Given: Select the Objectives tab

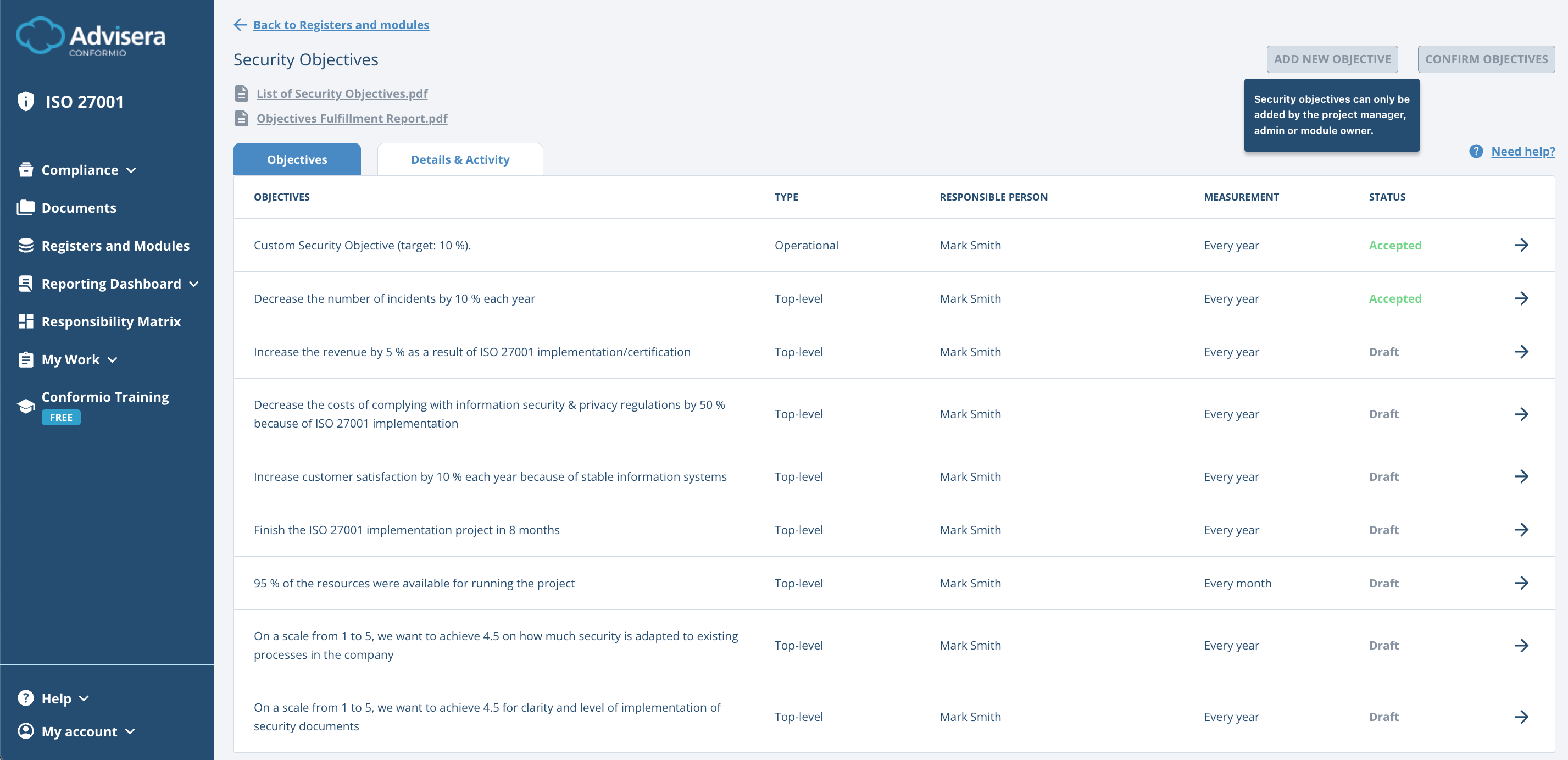Looking at the screenshot, I should point(297,159).
